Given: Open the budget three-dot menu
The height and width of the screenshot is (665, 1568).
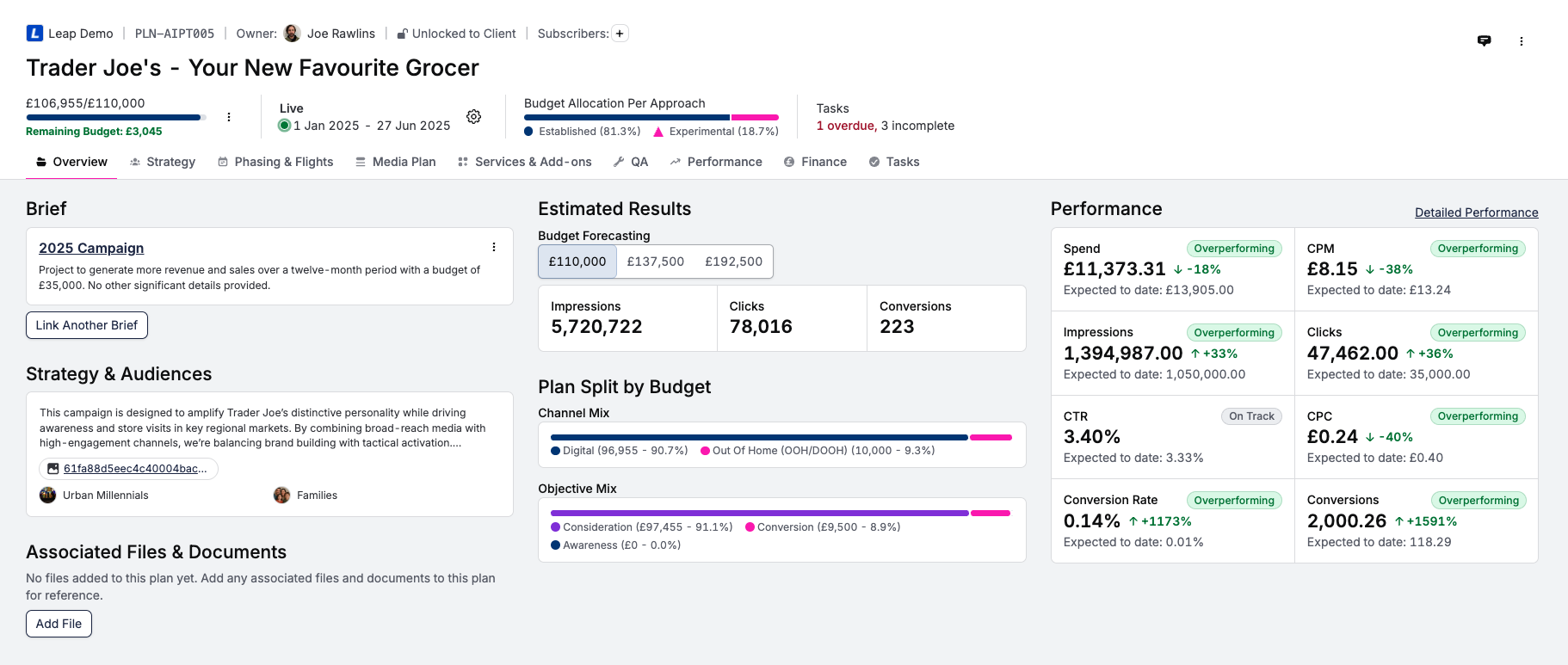Looking at the screenshot, I should coord(229,117).
